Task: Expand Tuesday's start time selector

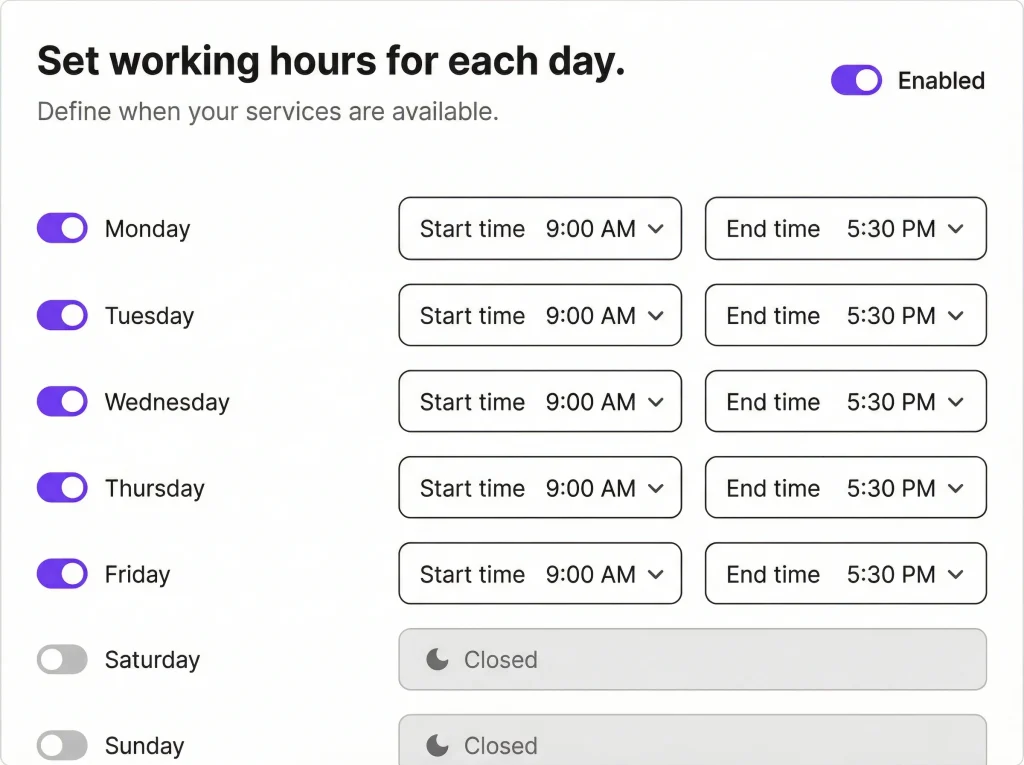Action: coord(540,315)
